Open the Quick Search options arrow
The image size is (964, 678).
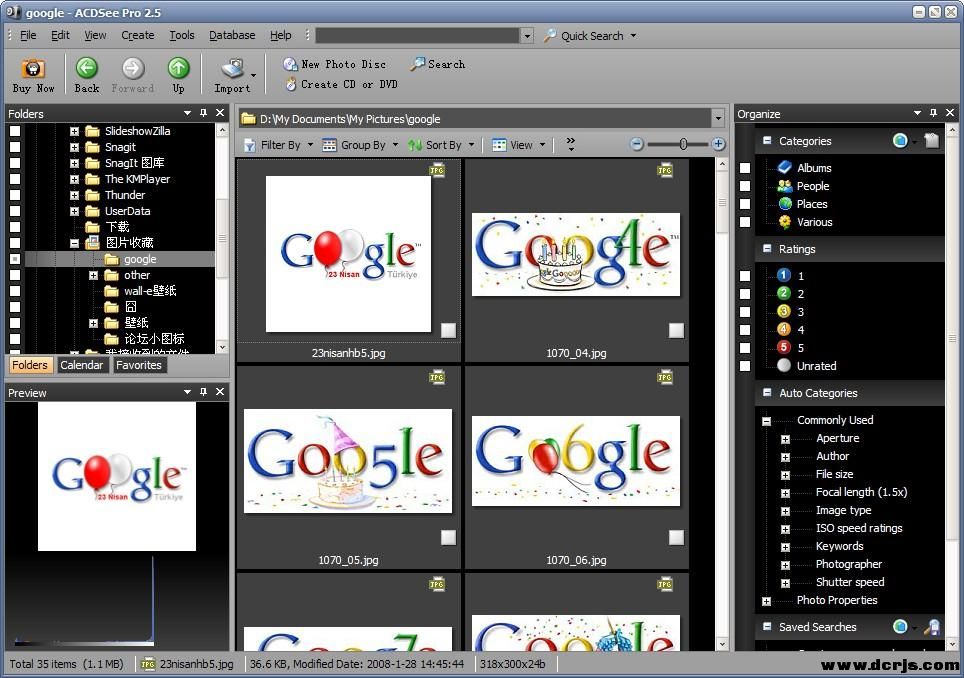(x=633, y=36)
